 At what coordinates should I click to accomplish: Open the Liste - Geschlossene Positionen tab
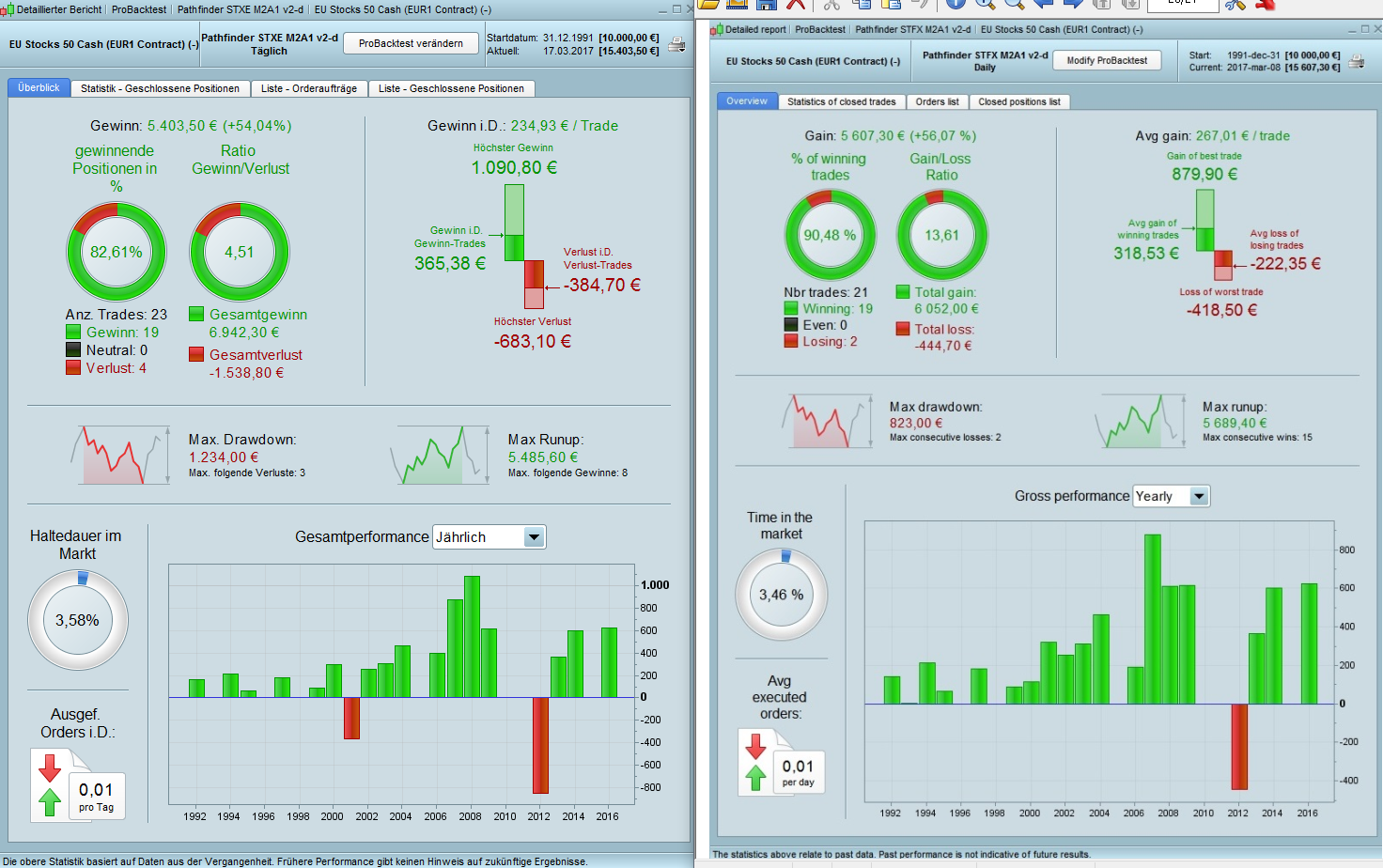[x=452, y=88]
